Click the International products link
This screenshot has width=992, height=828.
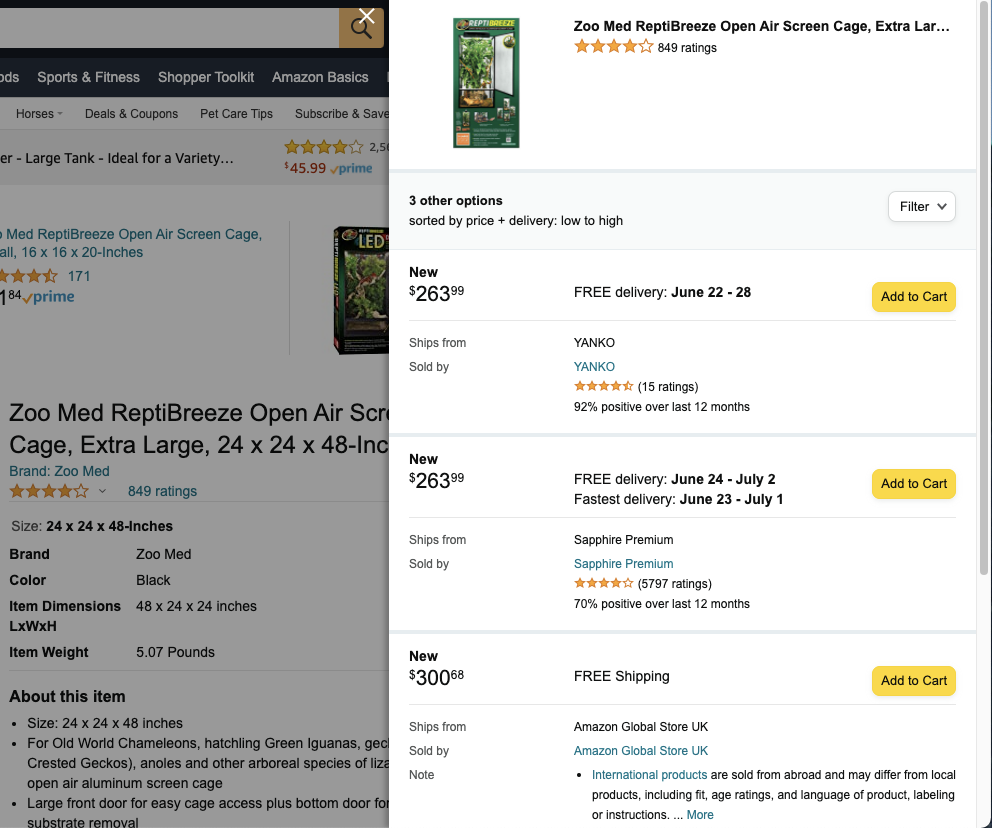[649, 775]
